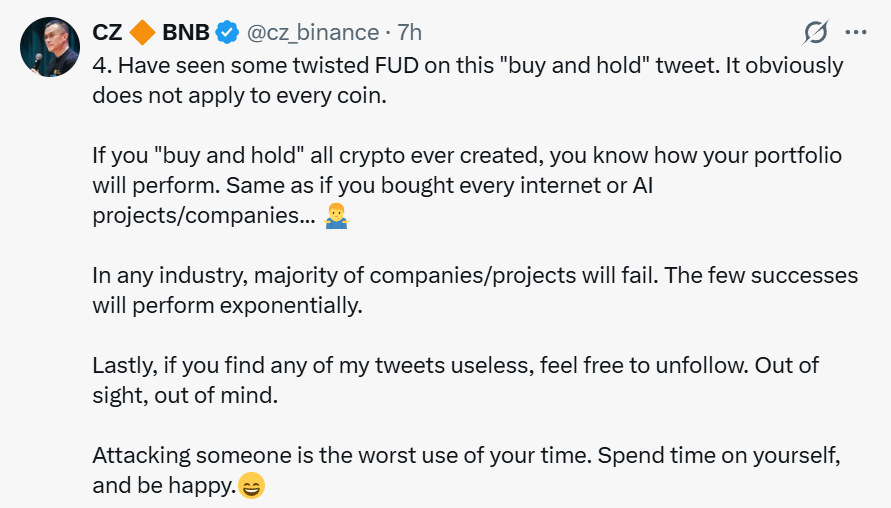Open the three-dot More options menu
The image size is (891, 508).
(856, 32)
